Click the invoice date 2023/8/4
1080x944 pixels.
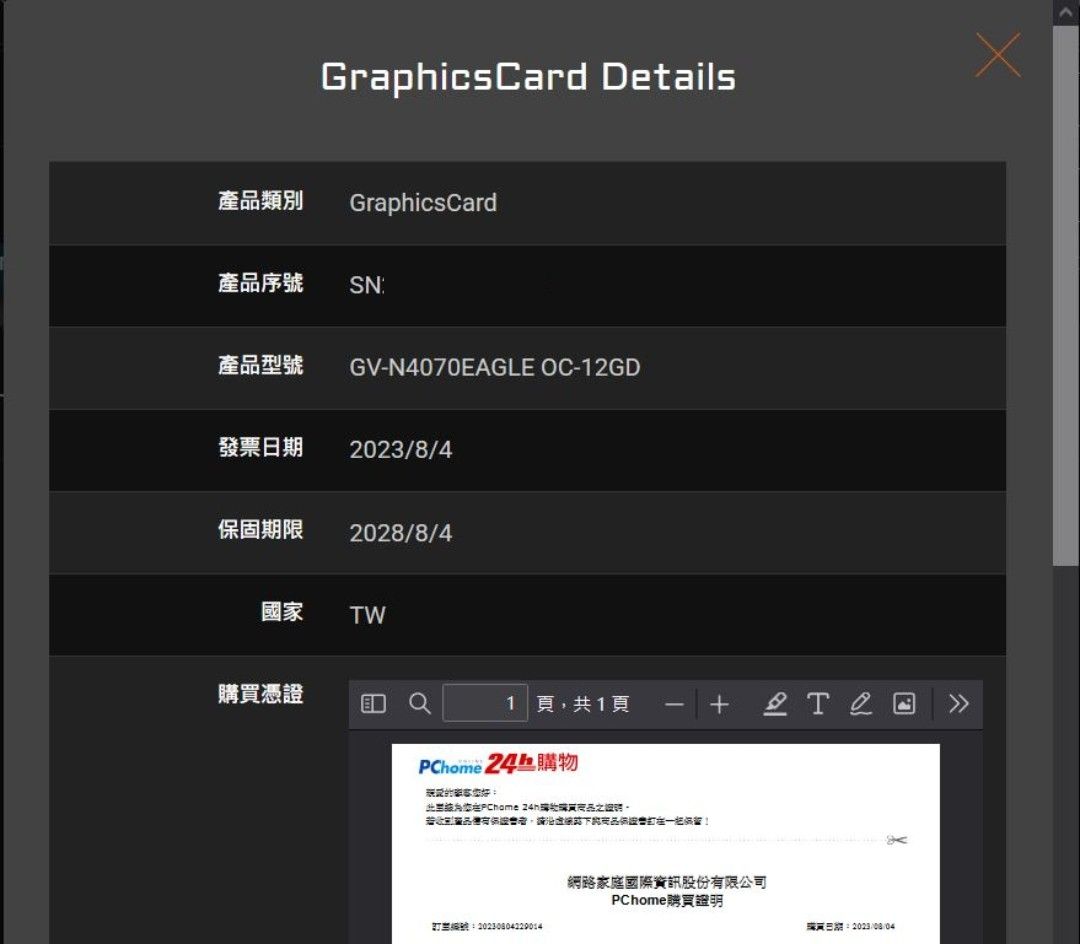coord(401,450)
